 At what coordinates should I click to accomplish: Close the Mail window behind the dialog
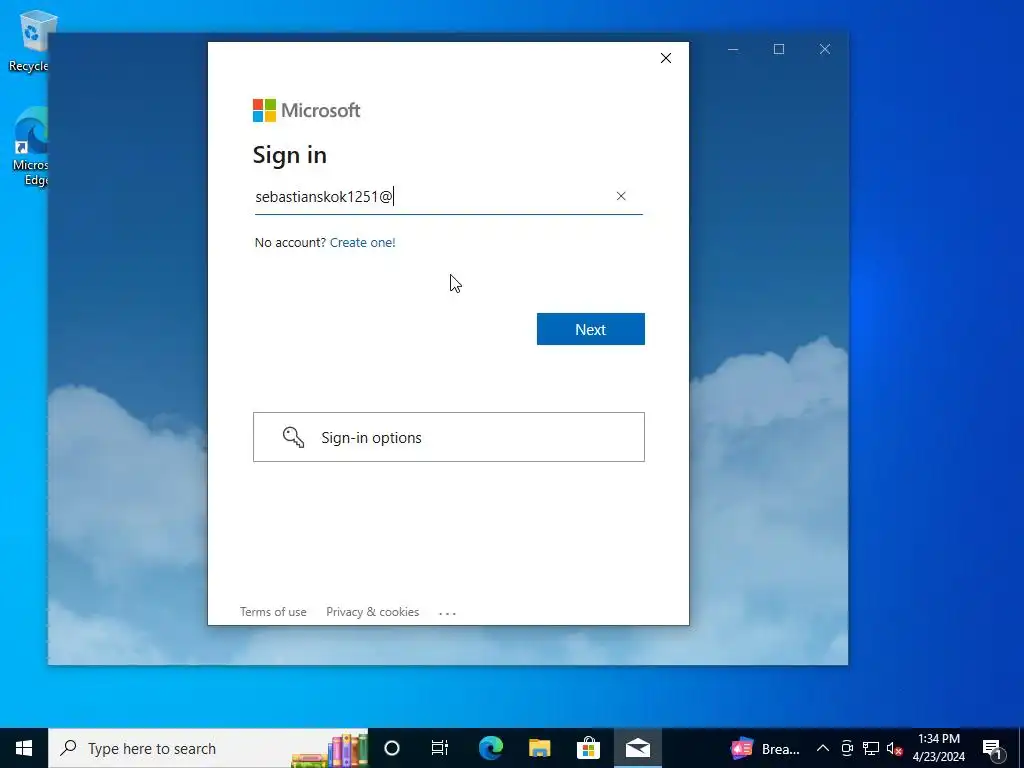coord(825,50)
